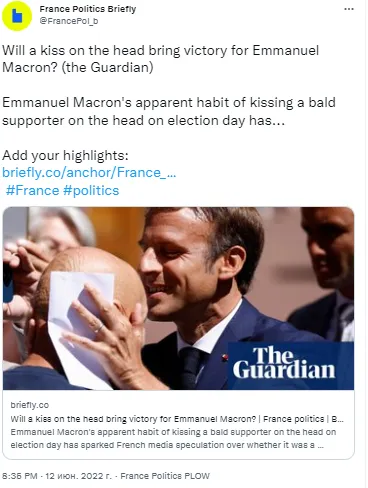Click the 'Add your highlights:' text
This screenshot has height=488, width=368.
[65, 155]
